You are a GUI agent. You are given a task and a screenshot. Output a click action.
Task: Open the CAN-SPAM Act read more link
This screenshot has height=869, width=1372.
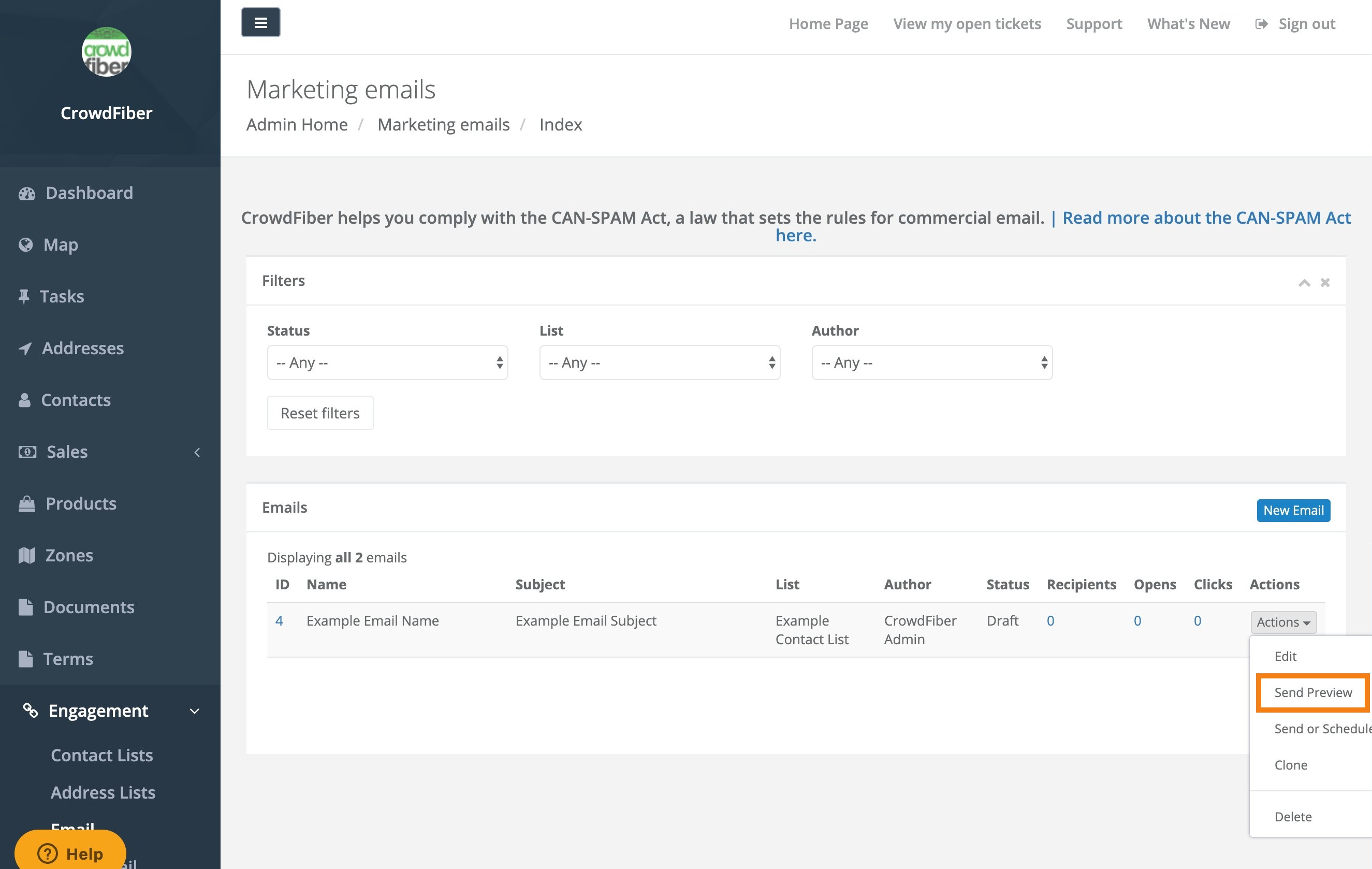(1206, 218)
